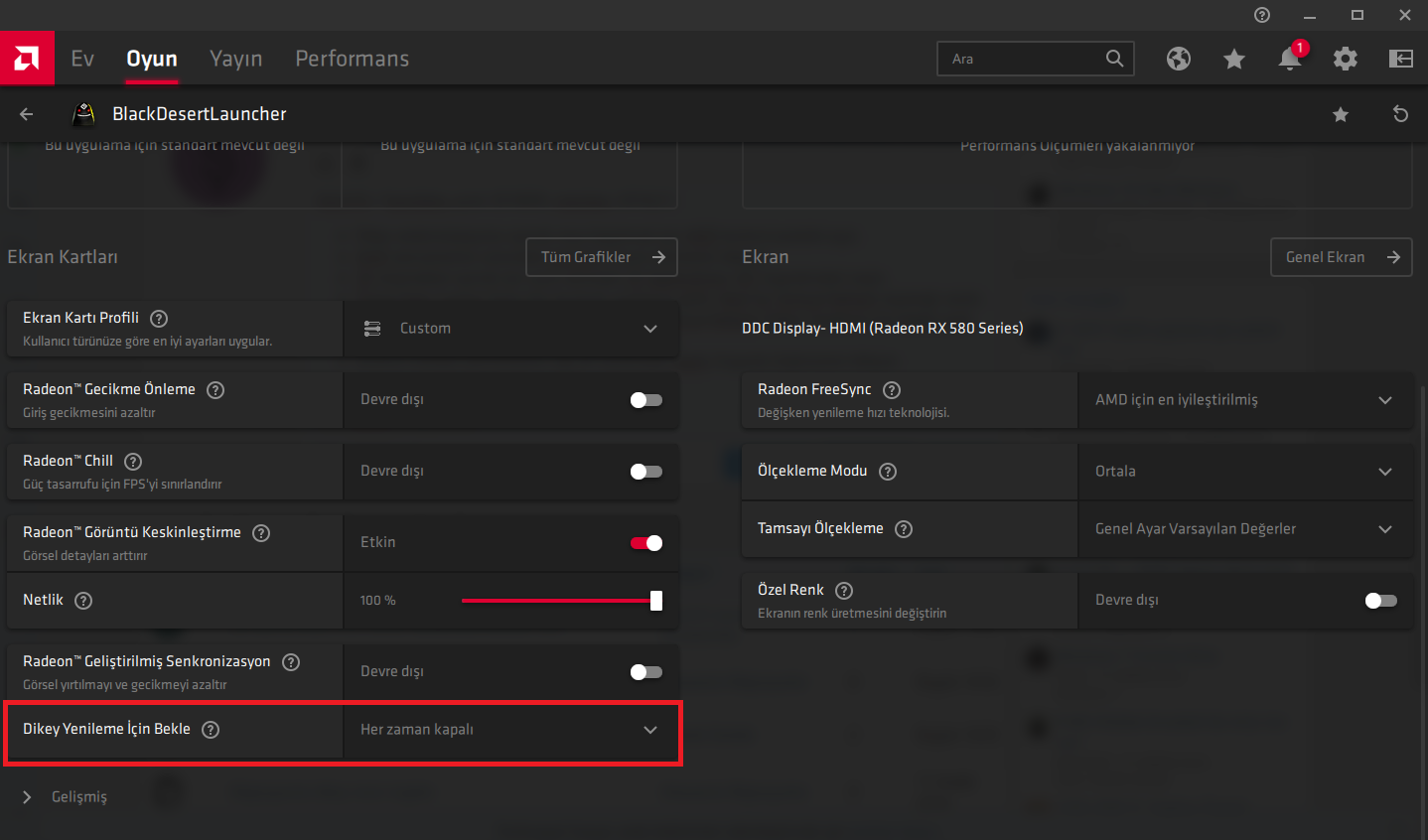
Task: Click help icon next to Radeon Chill
Action: (x=133, y=461)
